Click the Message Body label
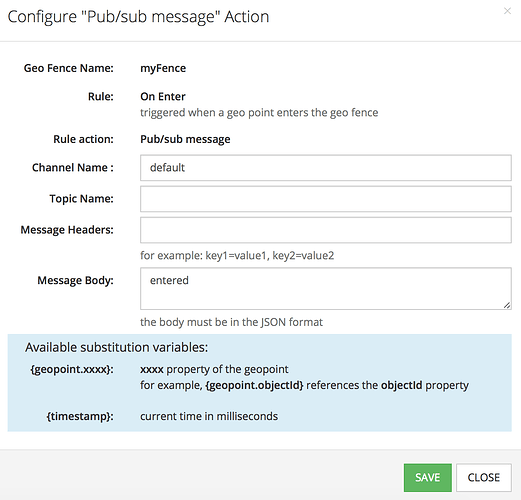 [x=75, y=280]
